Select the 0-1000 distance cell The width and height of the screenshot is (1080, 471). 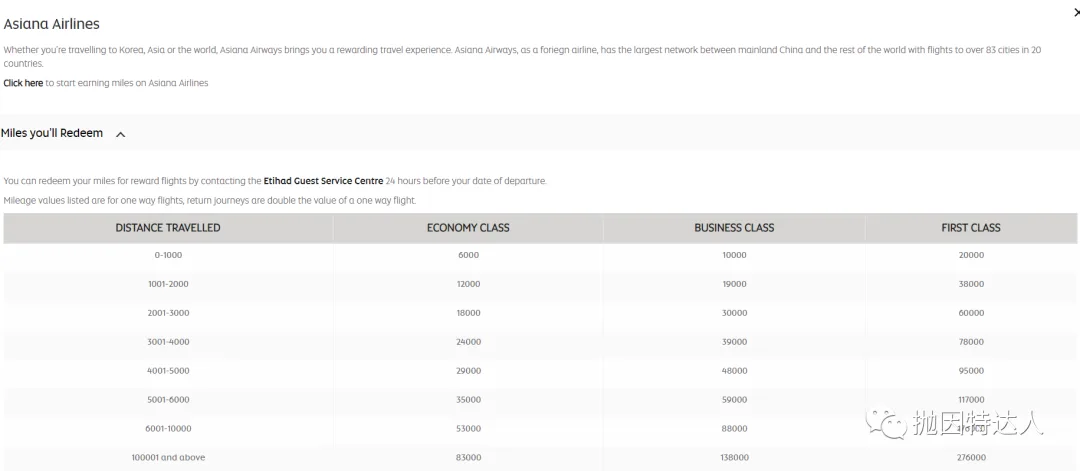click(x=168, y=255)
